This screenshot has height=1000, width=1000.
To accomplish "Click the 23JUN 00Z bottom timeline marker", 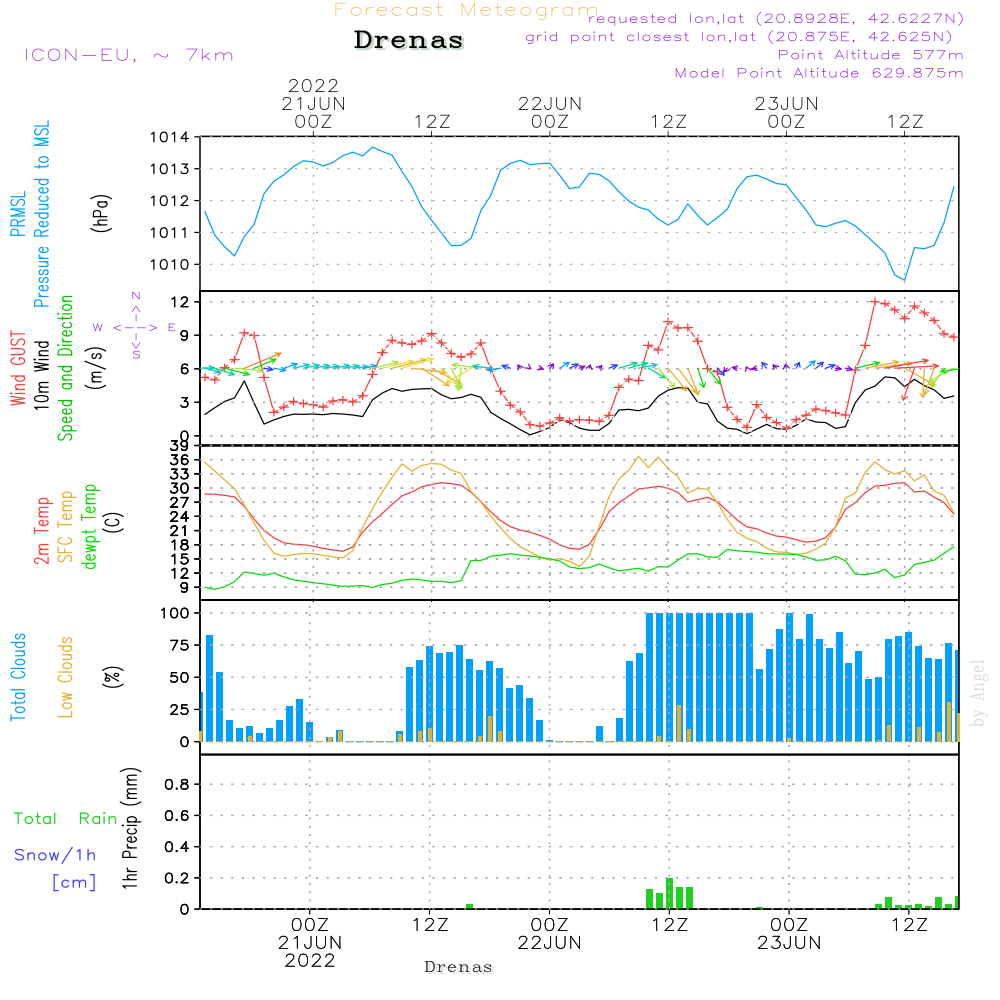I will click(x=789, y=934).
